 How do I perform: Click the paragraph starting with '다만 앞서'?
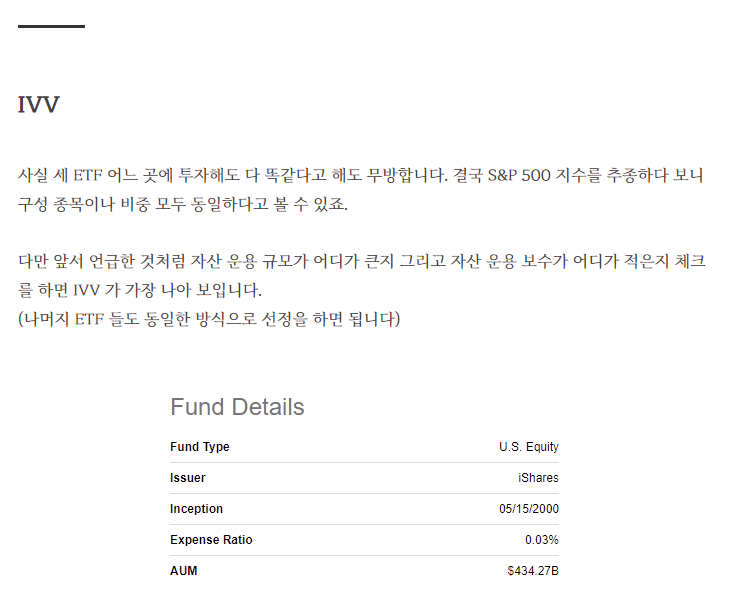(x=362, y=275)
